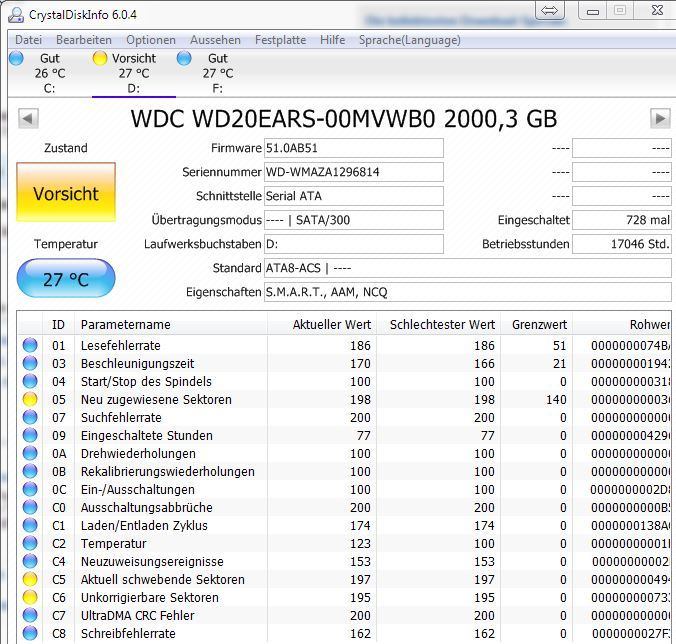Viewport: 676px width, 644px height.
Task: Click blue status icon of Ein-/Ausschaltungen row
Action: coord(30,490)
